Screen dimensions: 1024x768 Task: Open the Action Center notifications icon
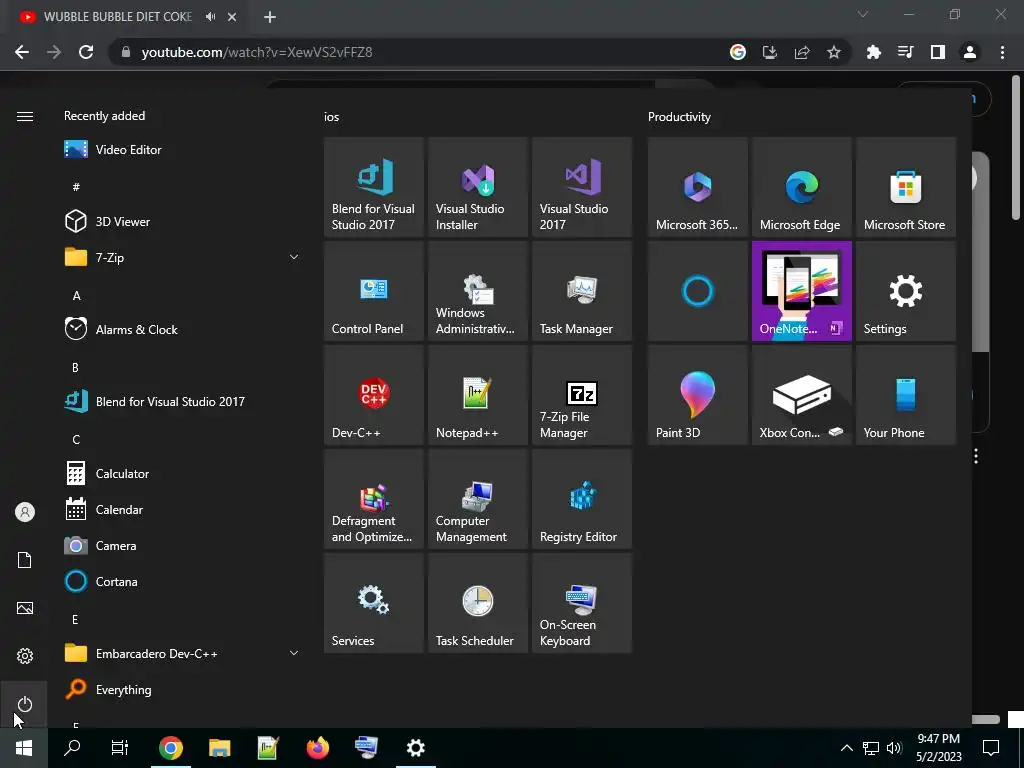991,748
